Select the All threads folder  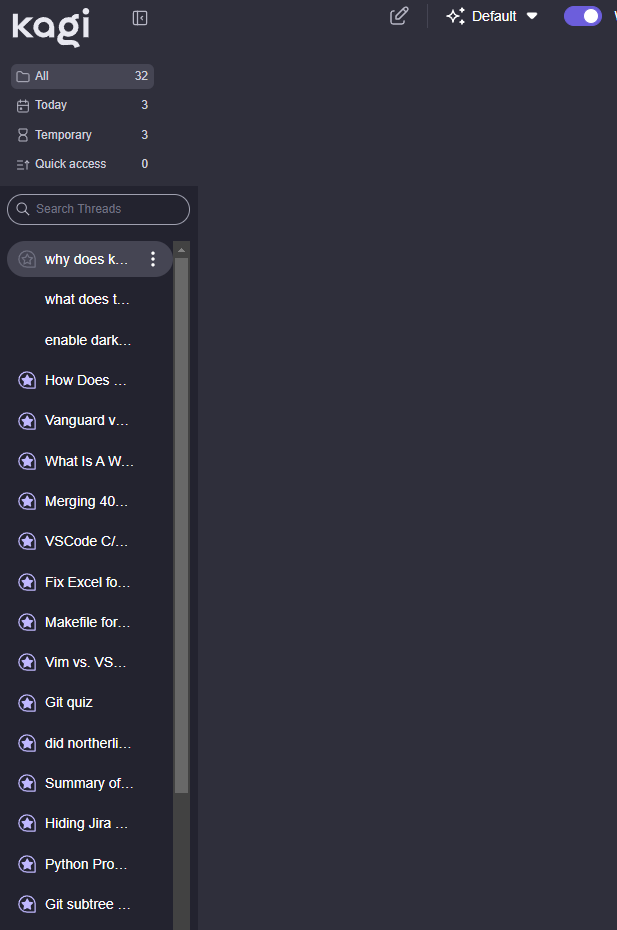82,76
